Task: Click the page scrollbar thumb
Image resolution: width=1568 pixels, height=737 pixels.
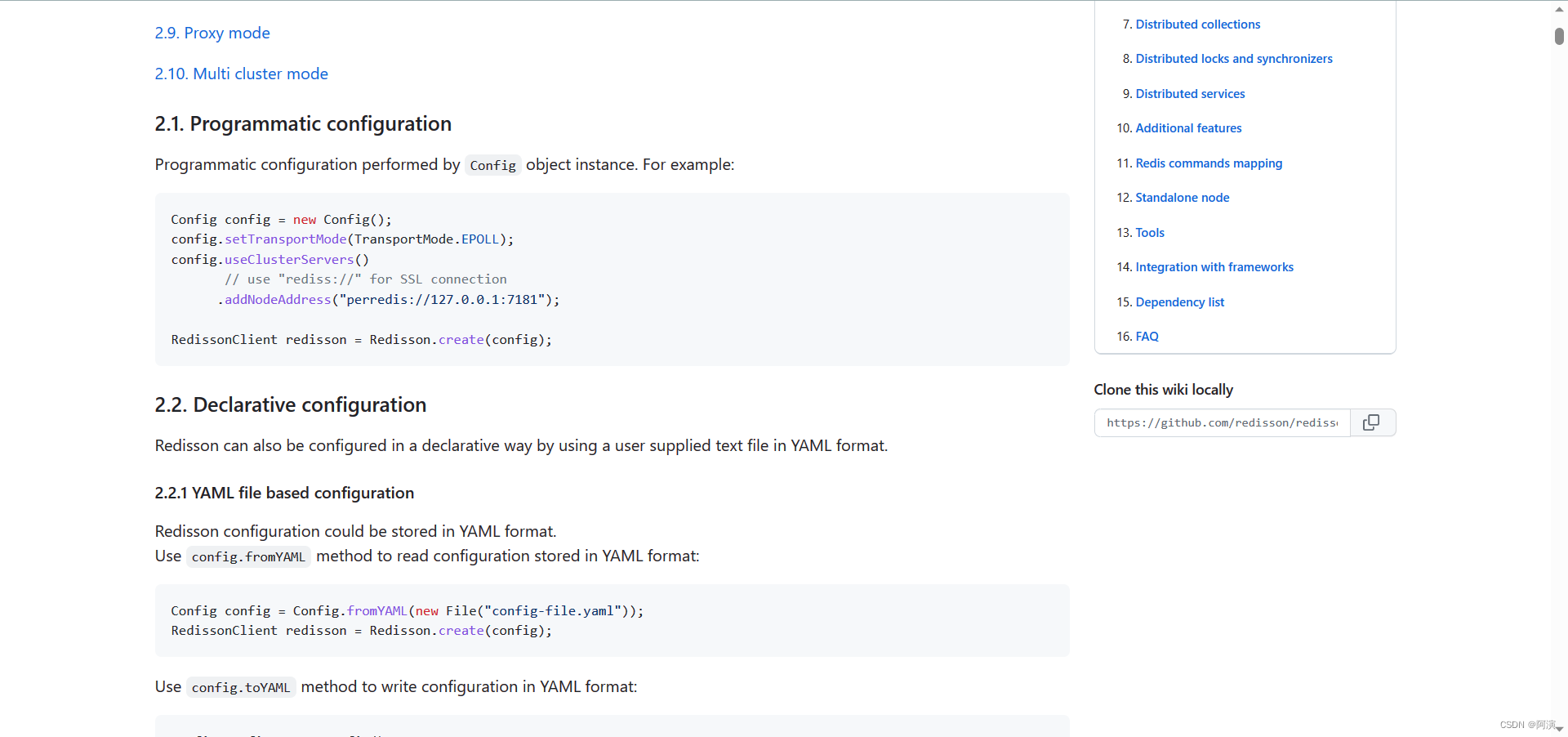Action: pos(1559,36)
